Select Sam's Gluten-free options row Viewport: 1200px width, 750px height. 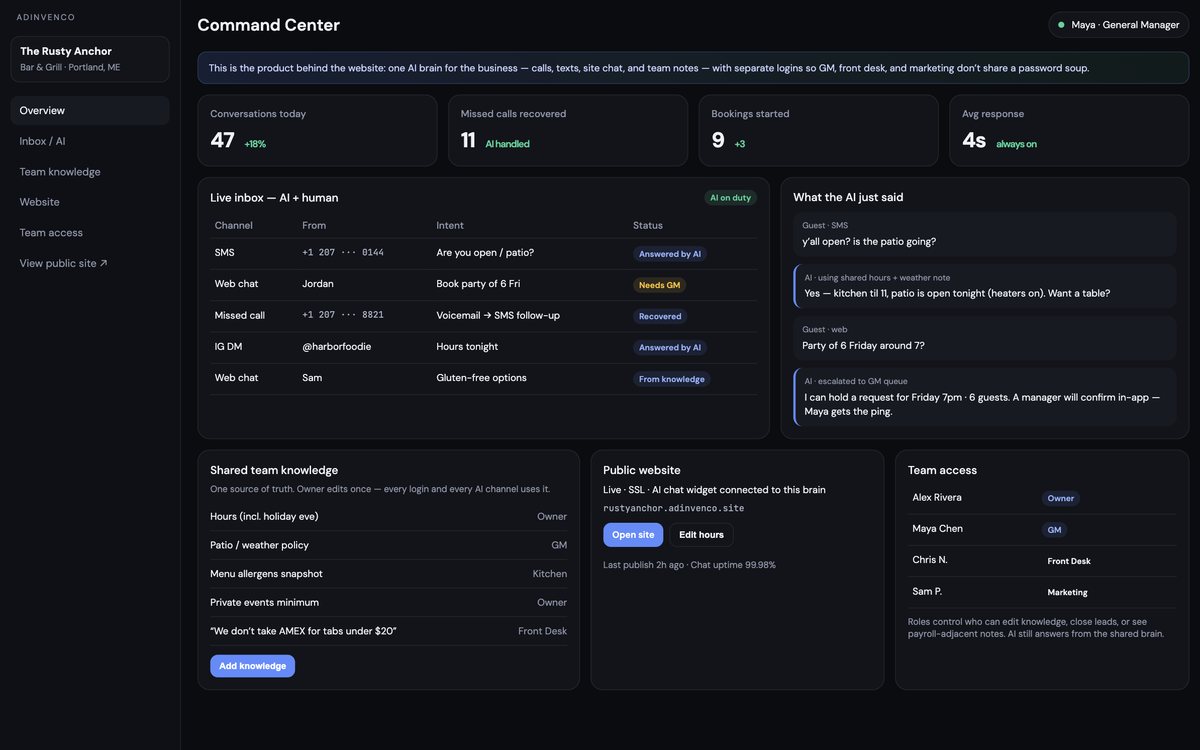point(483,378)
